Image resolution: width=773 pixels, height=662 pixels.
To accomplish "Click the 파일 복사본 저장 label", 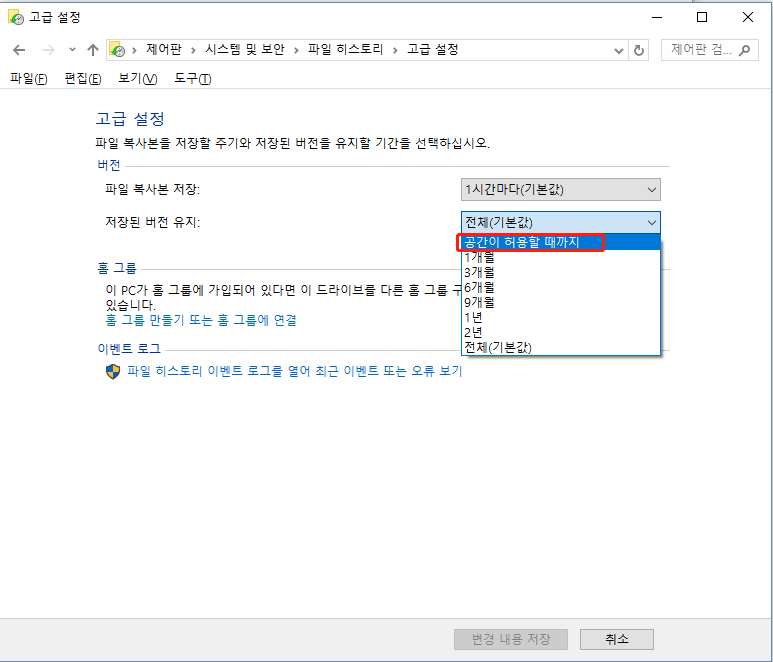I will [152, 189].
